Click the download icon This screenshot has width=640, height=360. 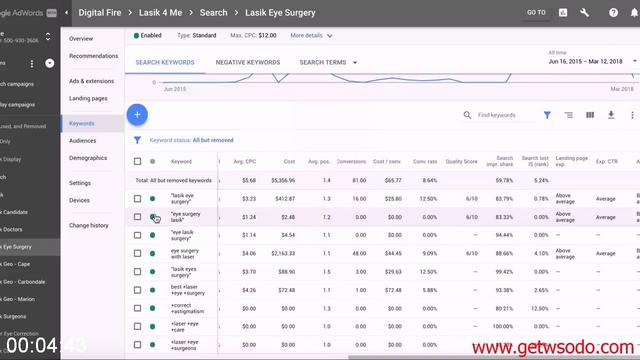point(611,115)
